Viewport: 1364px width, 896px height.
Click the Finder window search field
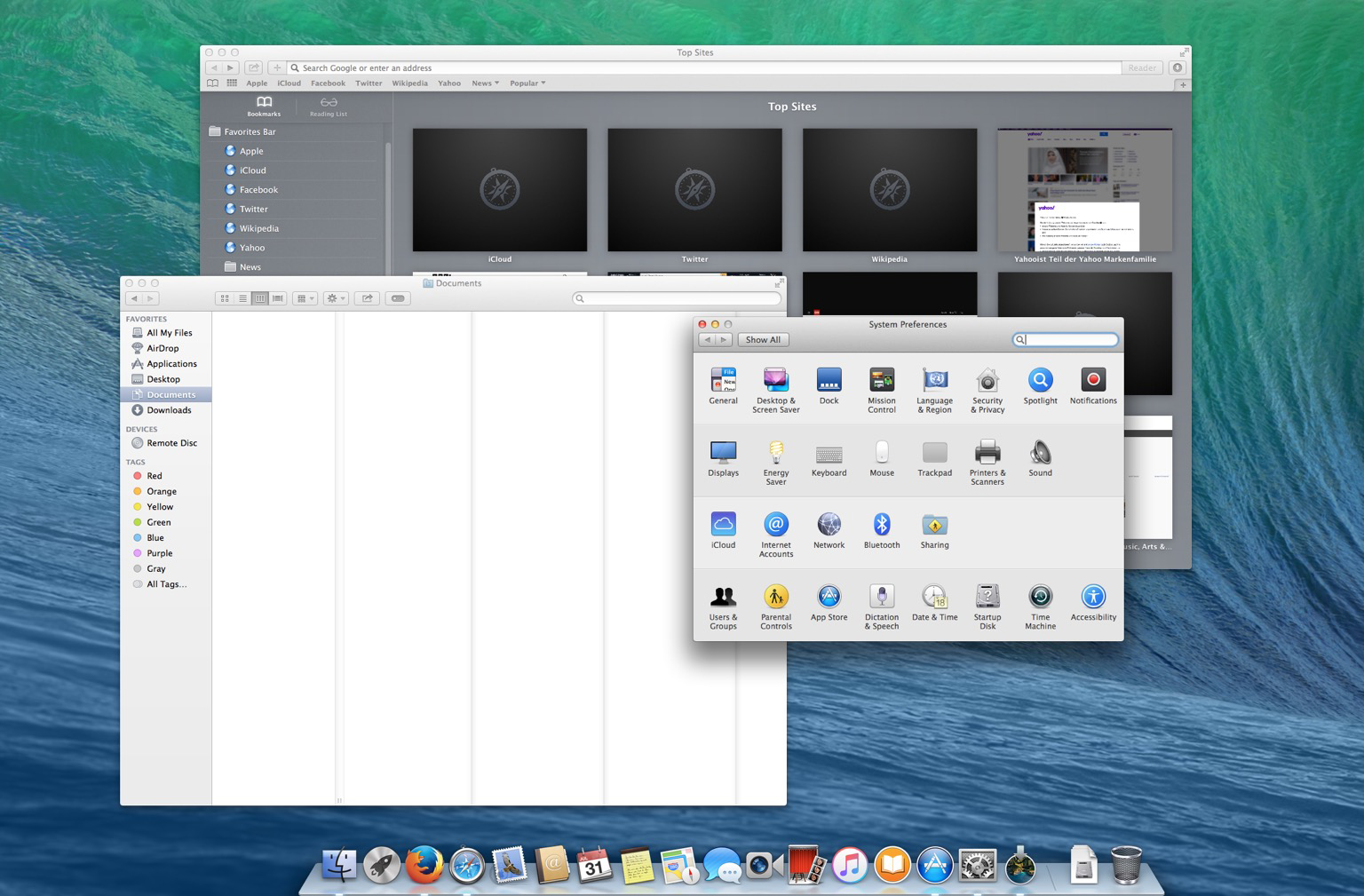677,298
